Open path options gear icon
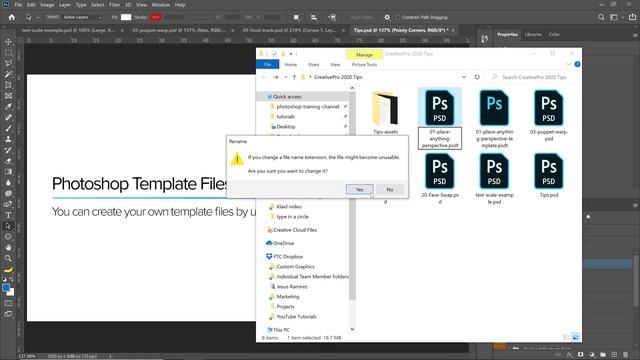 (387, 18)
